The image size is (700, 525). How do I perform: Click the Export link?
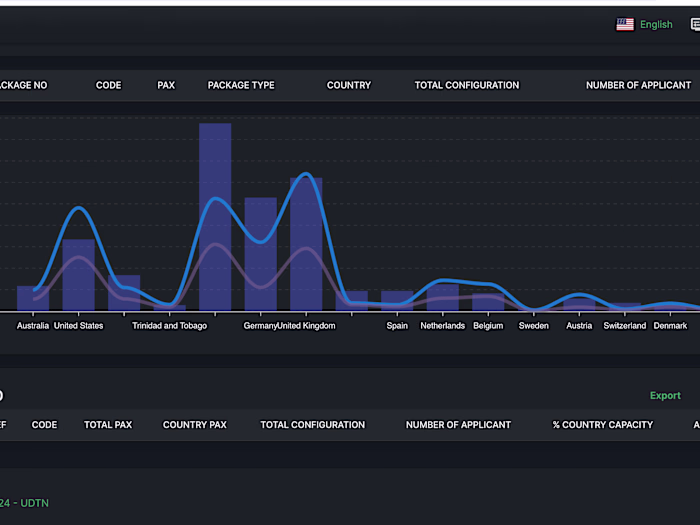click(665, 396)
